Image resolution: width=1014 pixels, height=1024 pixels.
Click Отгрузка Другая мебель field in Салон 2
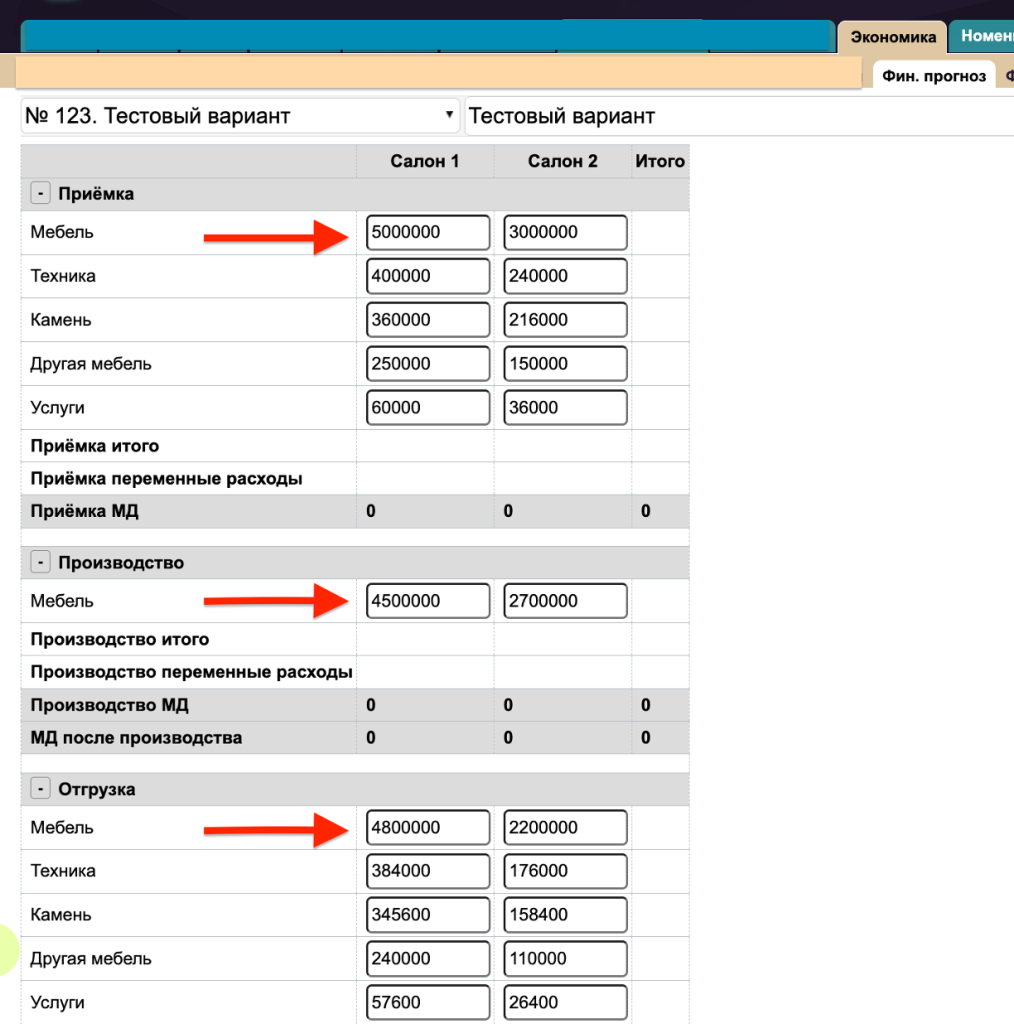tap(565, 959)
